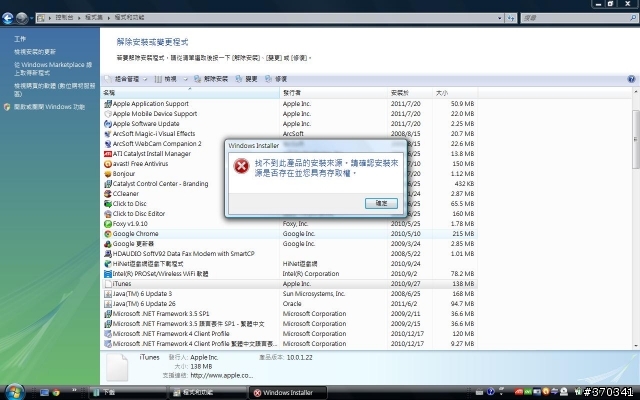The width and height of the screenshot is (640, 400).
Task: Switch to Programs and Features taskbar button
Action: point(208,393)
